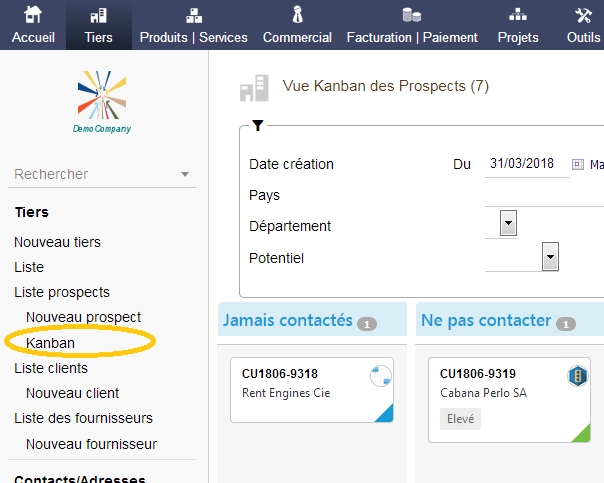This screenshot has width=604, height=483.
Task: Open the Facturation | Paiement icon
Action: click(412, 15)
